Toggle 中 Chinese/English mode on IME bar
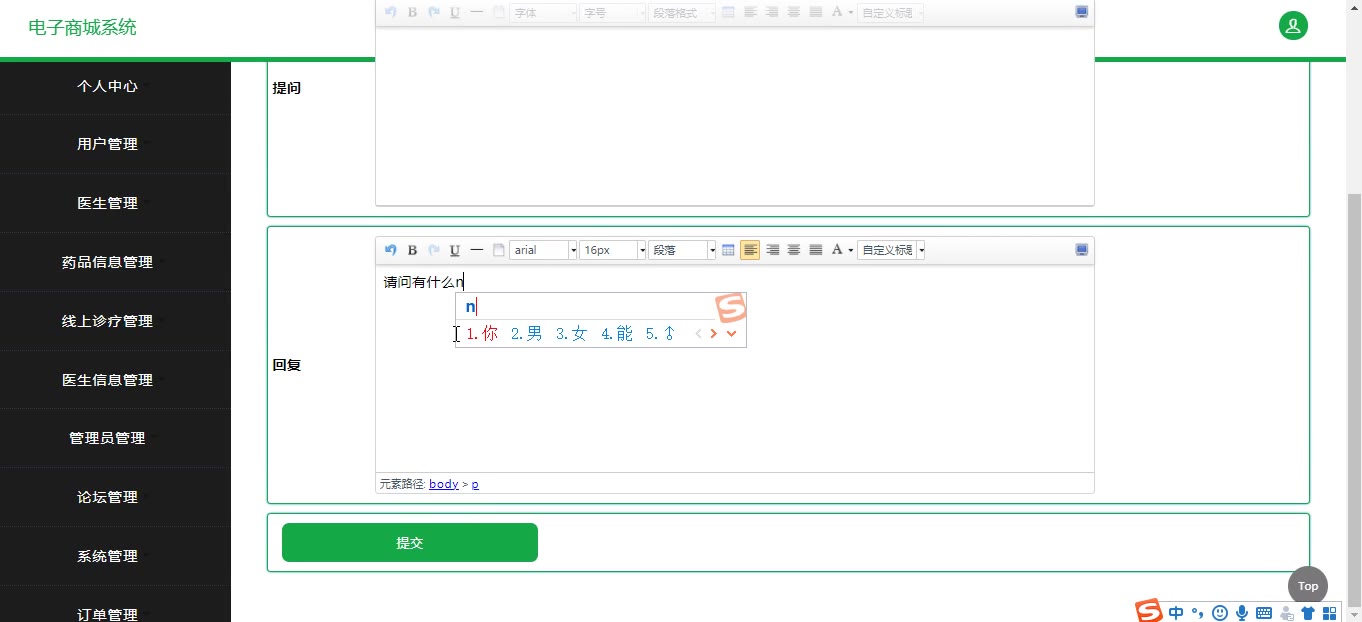 tap(1176, 613)
